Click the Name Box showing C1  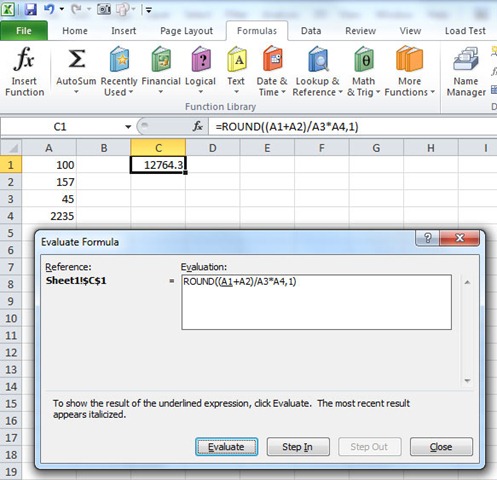[x=60, y=127]
